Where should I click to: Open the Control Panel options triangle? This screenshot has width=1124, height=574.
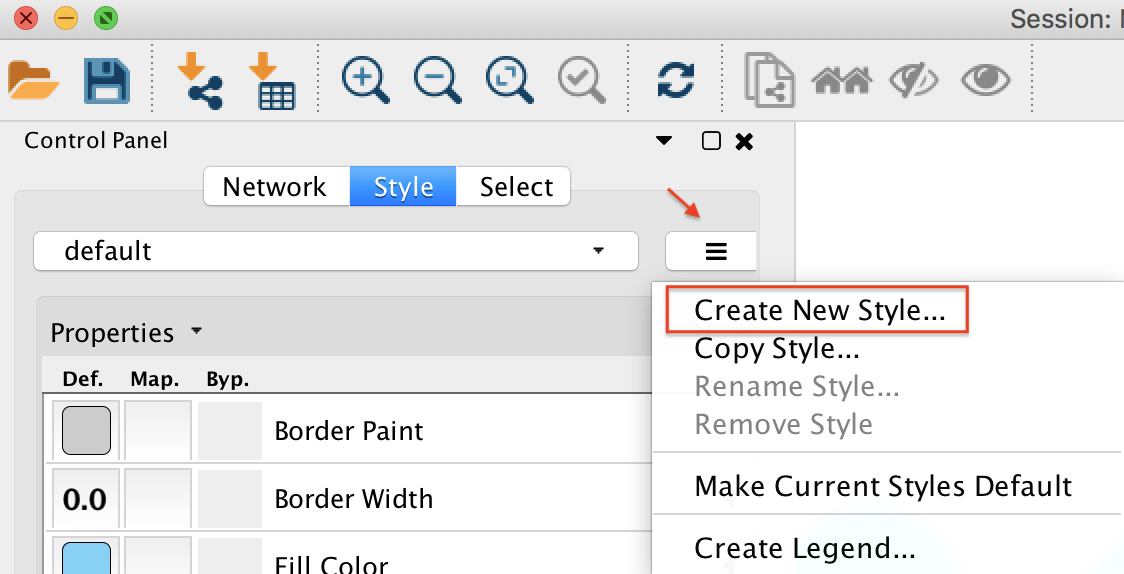[x=664, y=141]
